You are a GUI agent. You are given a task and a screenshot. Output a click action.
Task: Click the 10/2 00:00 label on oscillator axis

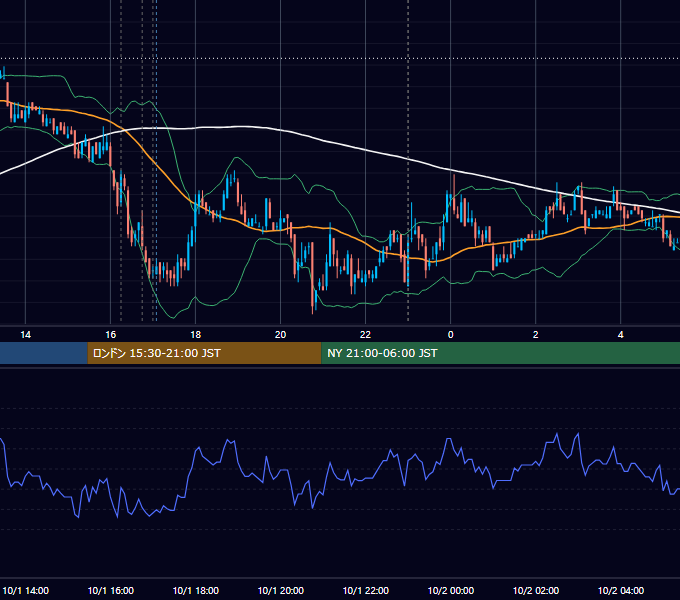tap(451, 590)
